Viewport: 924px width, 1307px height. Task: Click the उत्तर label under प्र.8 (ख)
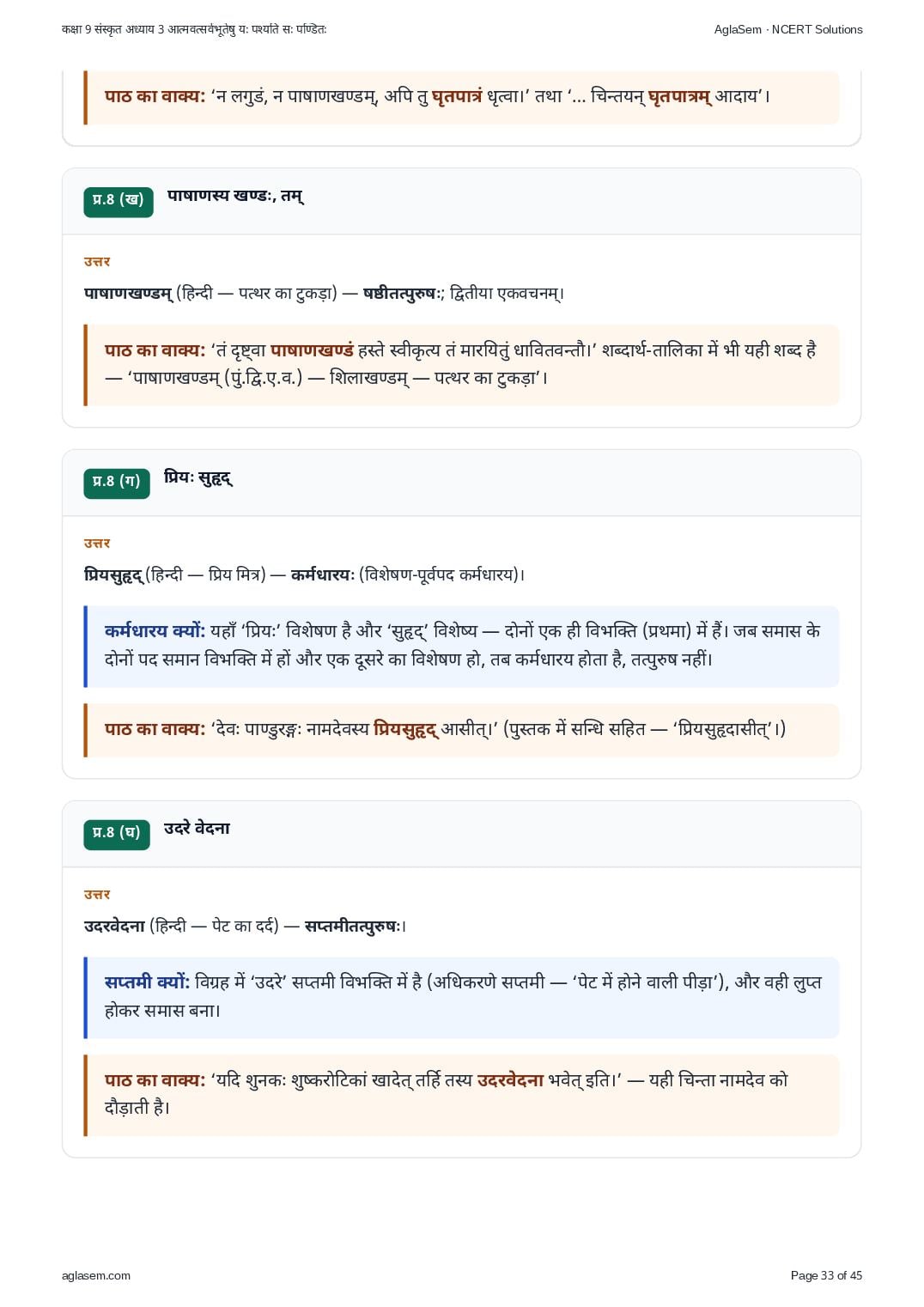[x=97, y=262]
